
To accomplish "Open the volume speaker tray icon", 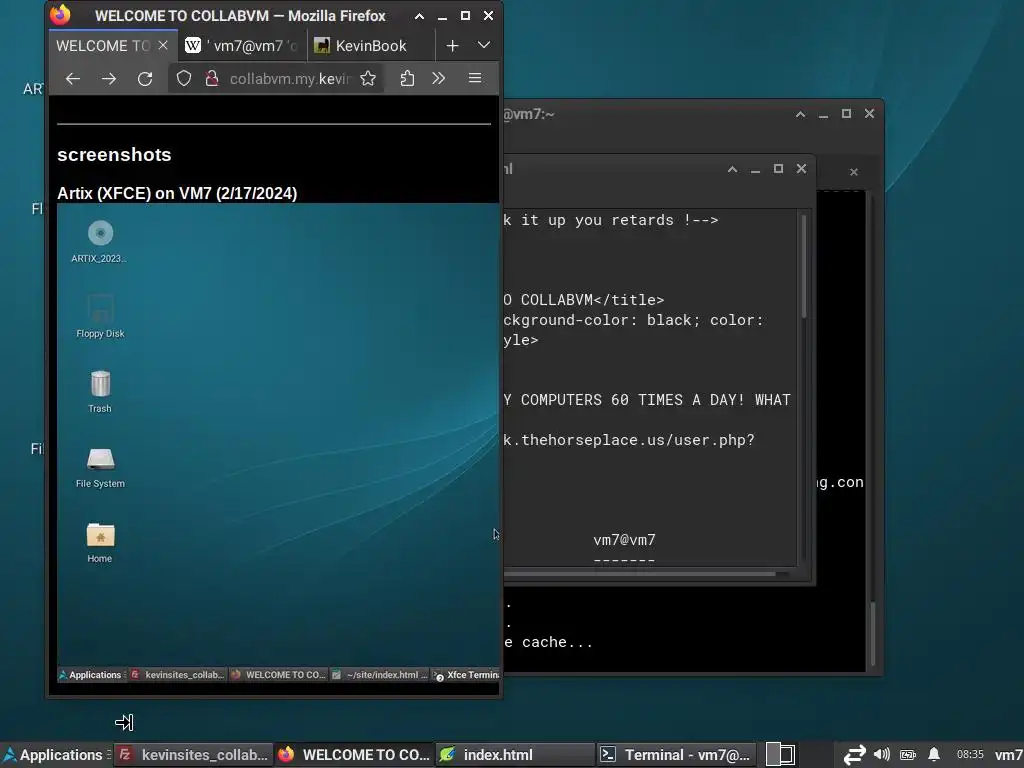I will [x=882, y=754].
